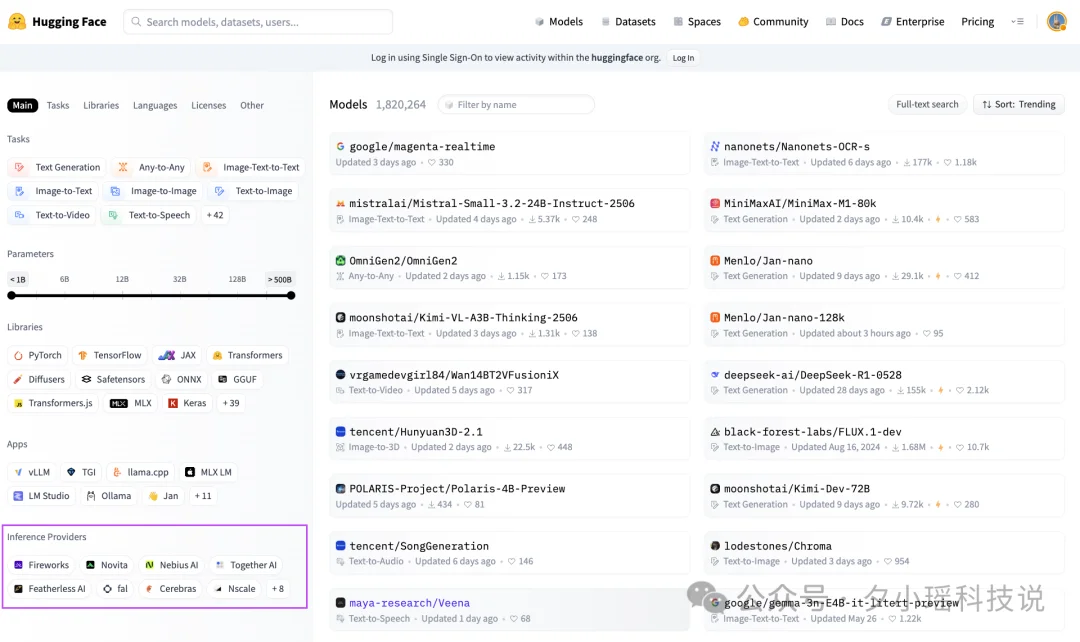The width and height of the screenshot is (1080, 642).
Task: Toggle the Text-to-Speech task filter
Action: tap(149, 215)
